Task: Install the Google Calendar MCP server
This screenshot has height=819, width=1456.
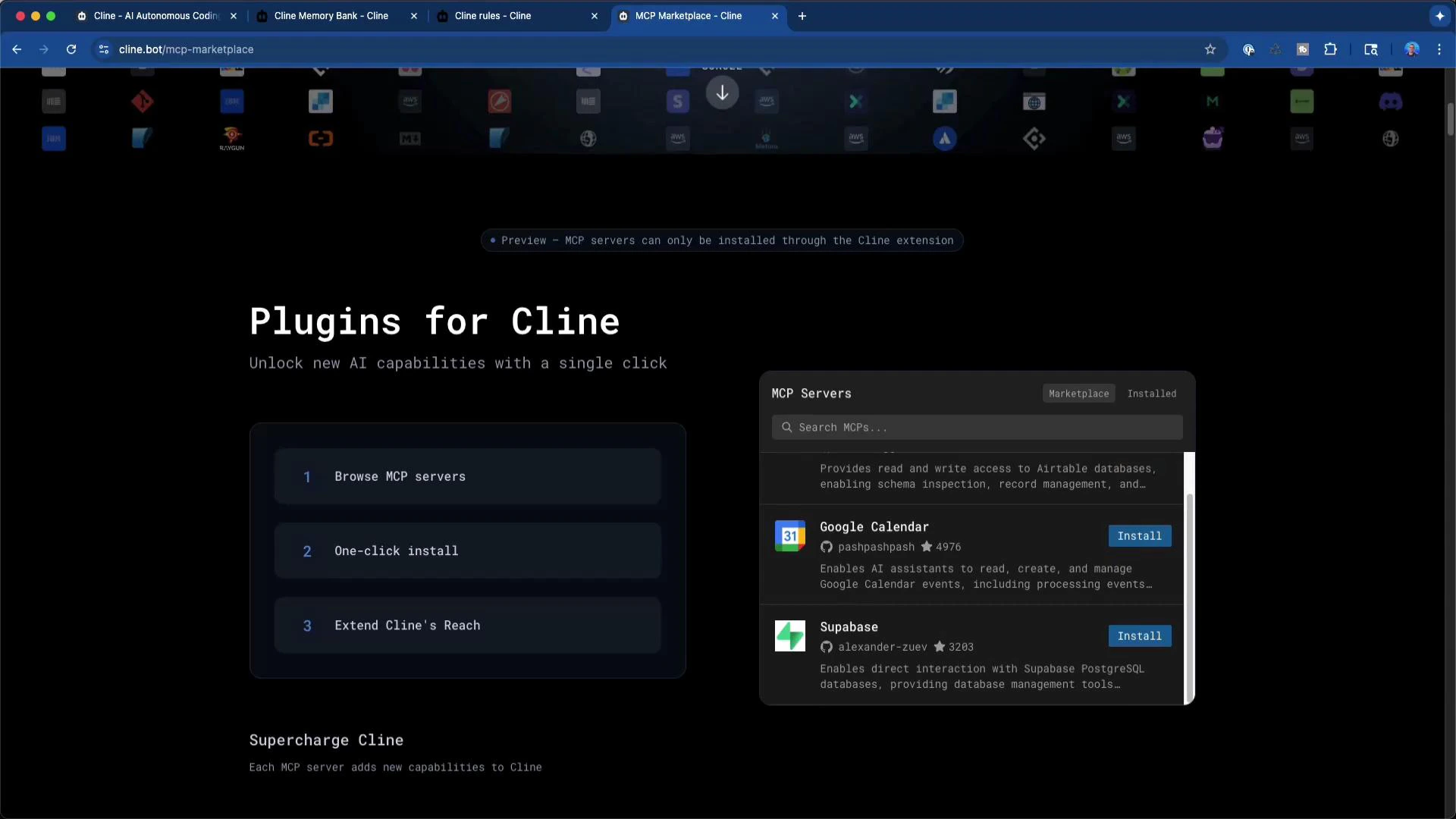Action: (x=1139, y=536)
